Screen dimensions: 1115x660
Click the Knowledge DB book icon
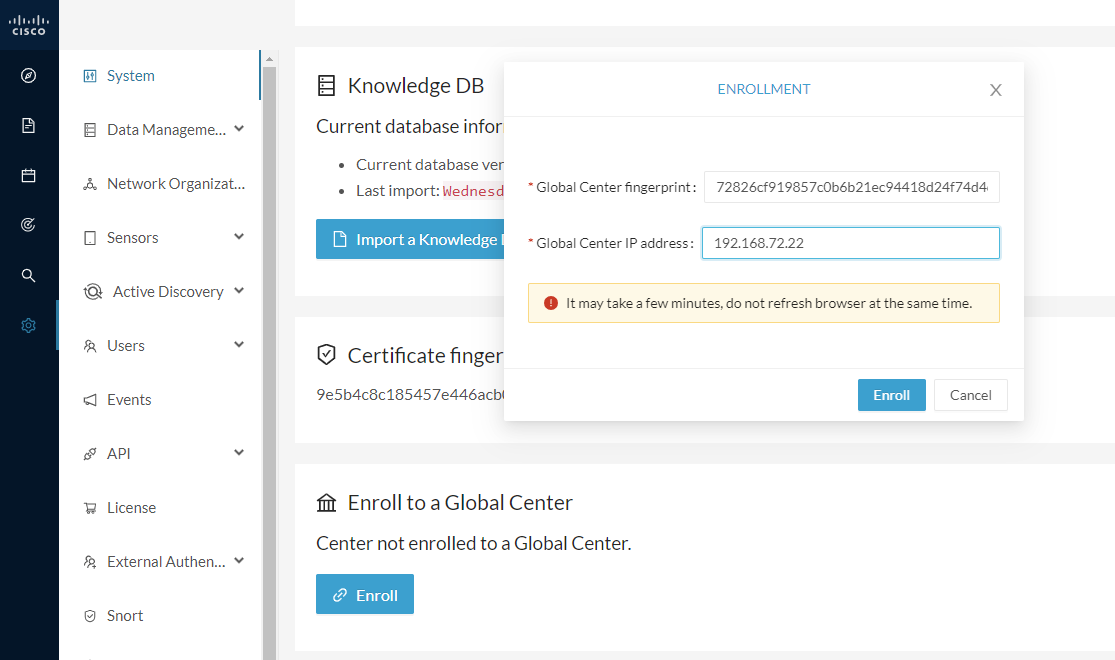point(326,85)
